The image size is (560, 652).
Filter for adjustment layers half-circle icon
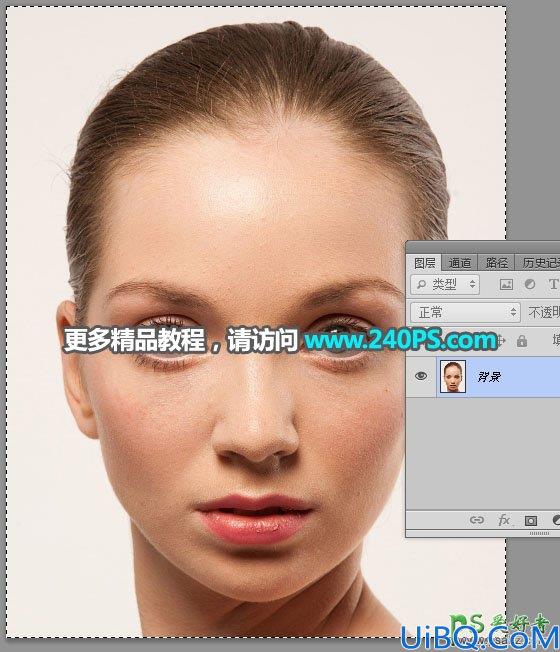pyautogui.click(x=530, y=284)
